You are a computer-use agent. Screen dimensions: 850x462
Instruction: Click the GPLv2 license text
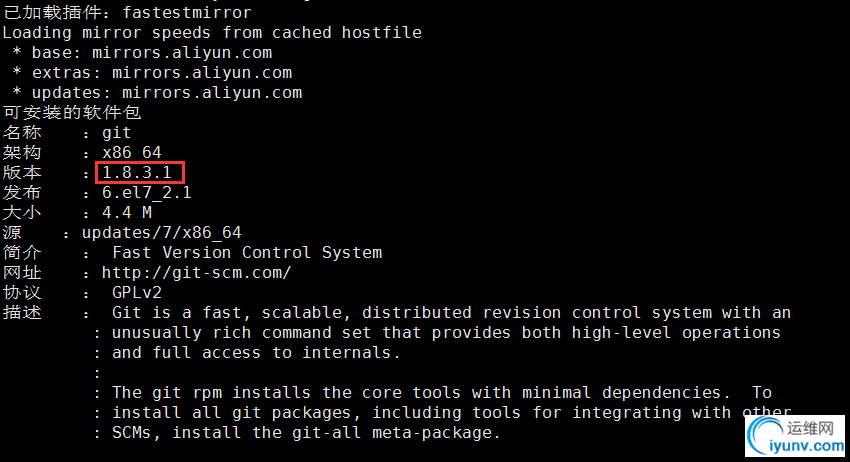[x=137, y=292]
